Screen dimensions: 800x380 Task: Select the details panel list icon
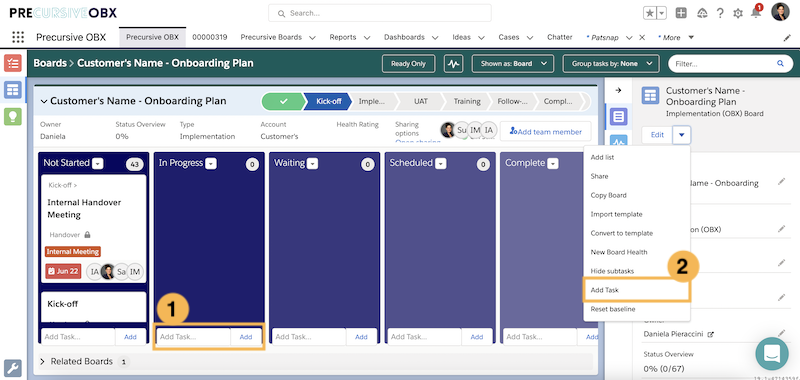tap(618, 117)
